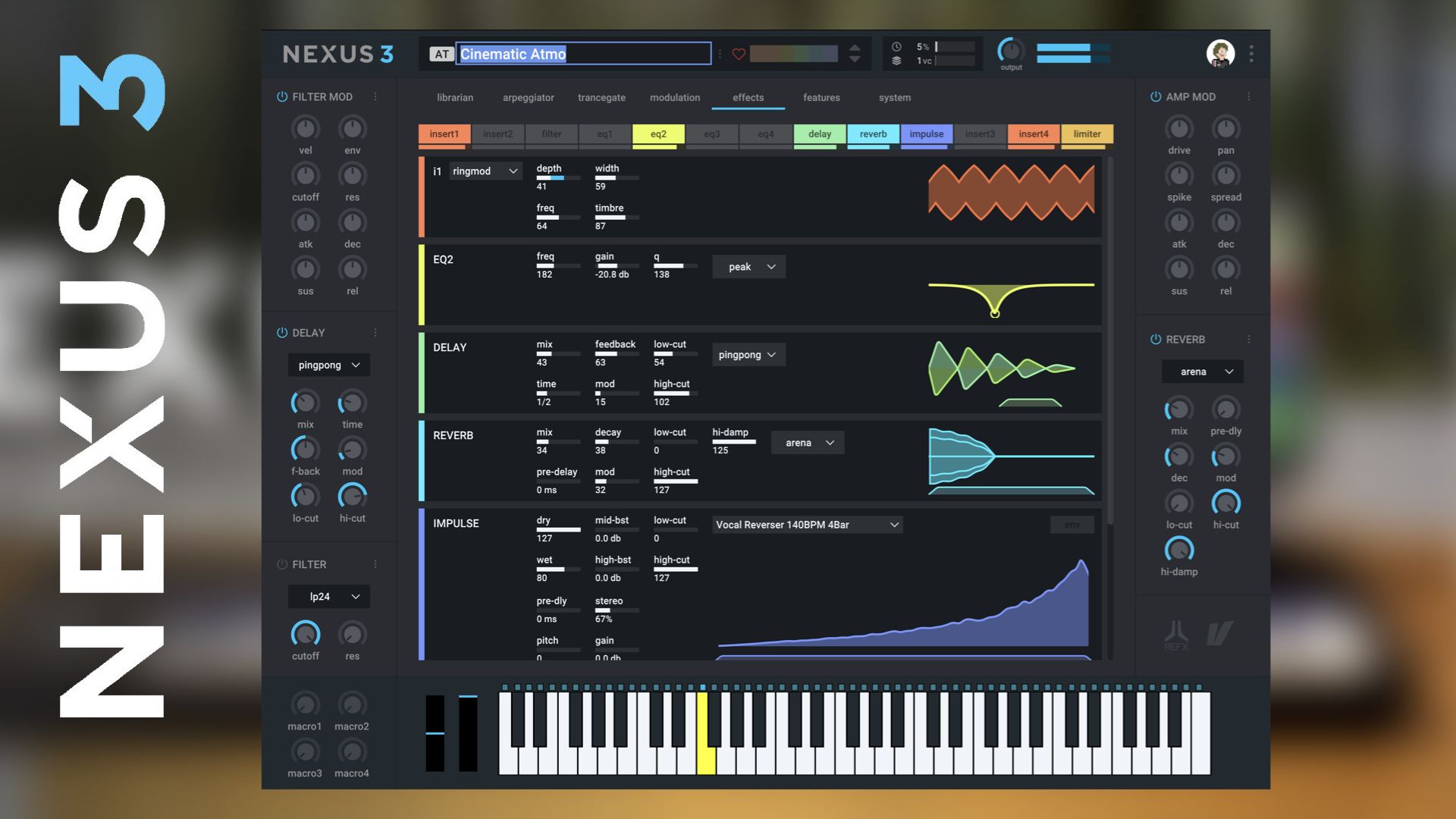Toggle the AMP MOD power switch
The image size is (1456, 819).
coord(1155,96)
